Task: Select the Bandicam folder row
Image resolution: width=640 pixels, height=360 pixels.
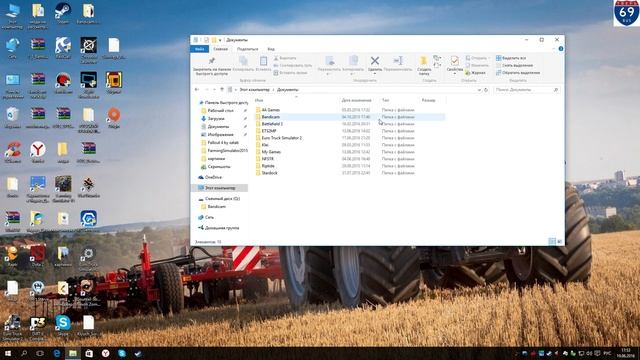Action: click(x=349, y=117)
